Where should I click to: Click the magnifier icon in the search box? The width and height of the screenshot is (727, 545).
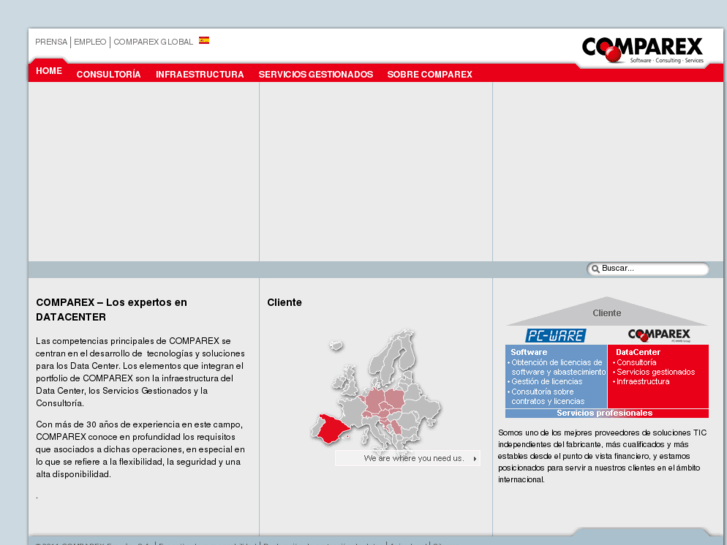tap(595, 269)
